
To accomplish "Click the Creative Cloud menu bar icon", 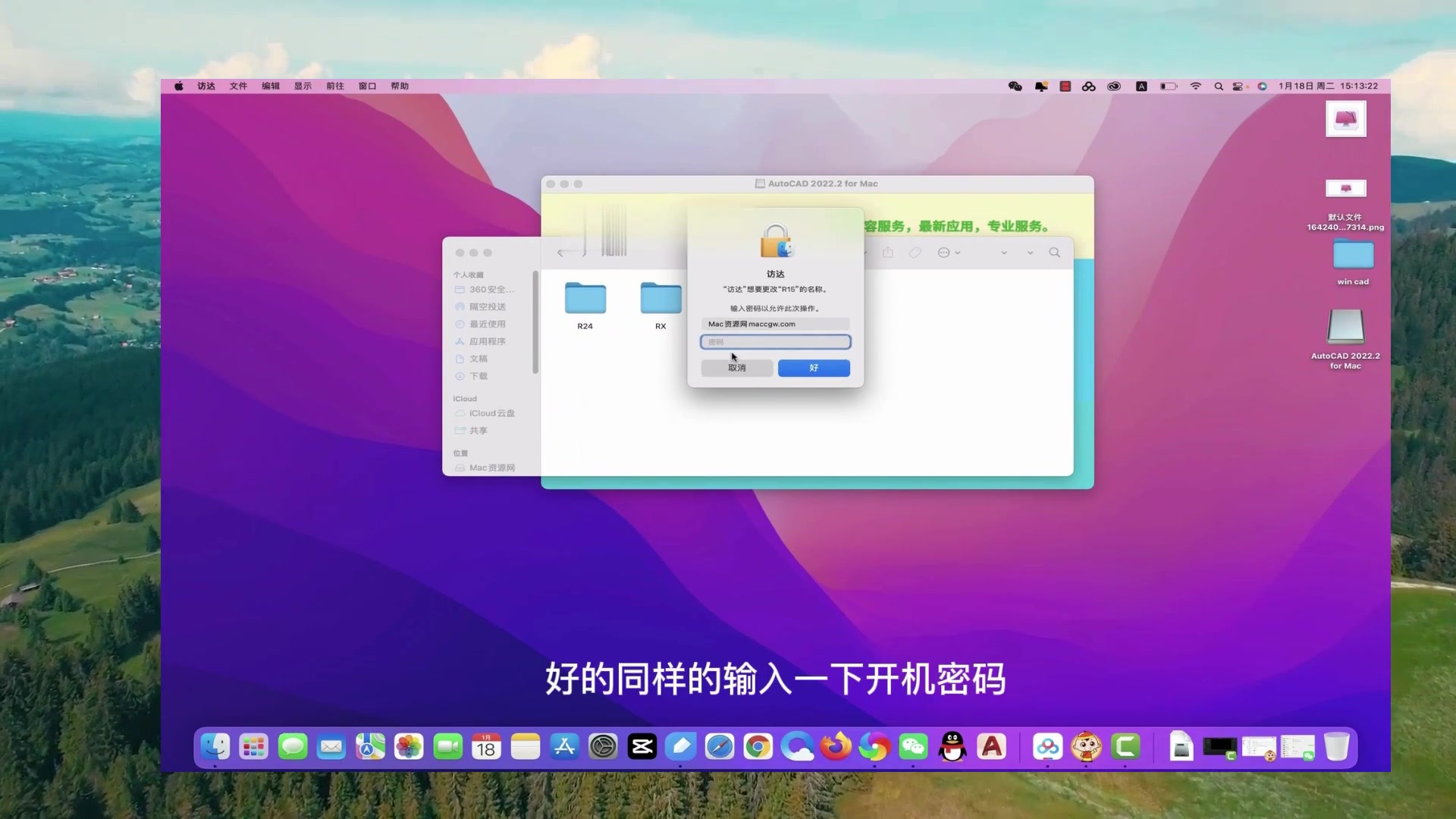I will (1114, 86).
